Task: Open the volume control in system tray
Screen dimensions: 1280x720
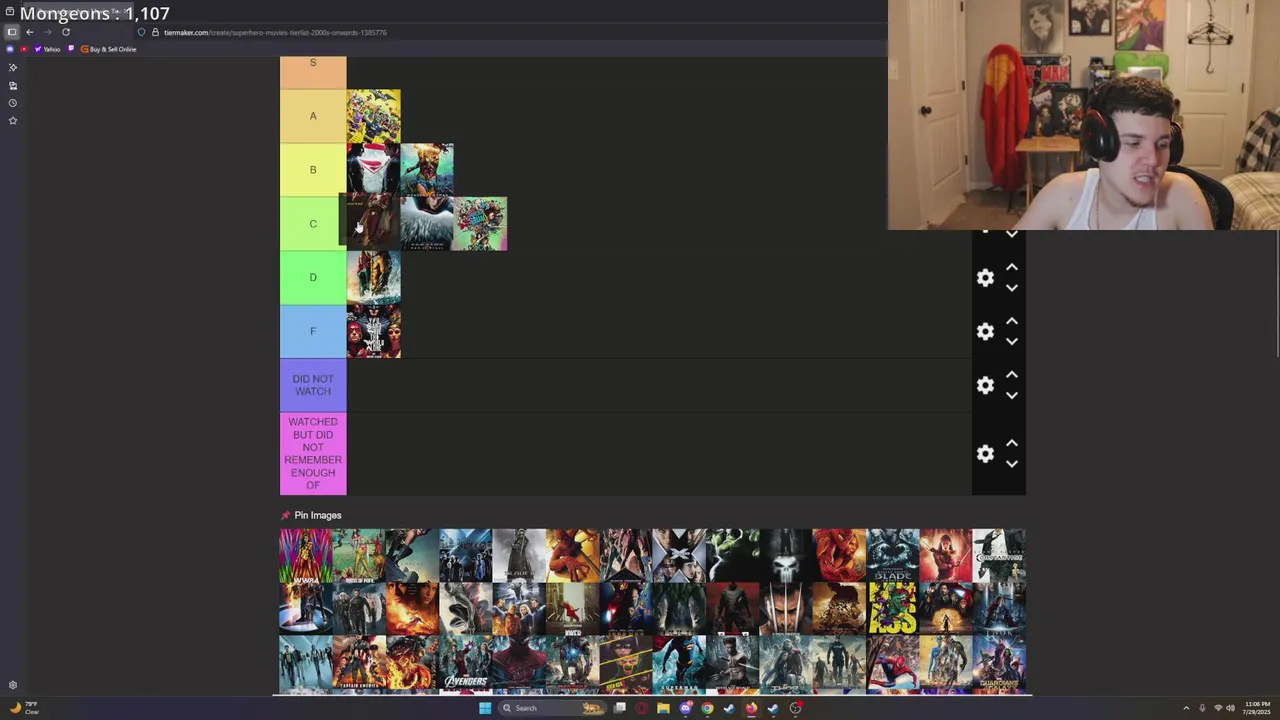Action: (1230, 708)
